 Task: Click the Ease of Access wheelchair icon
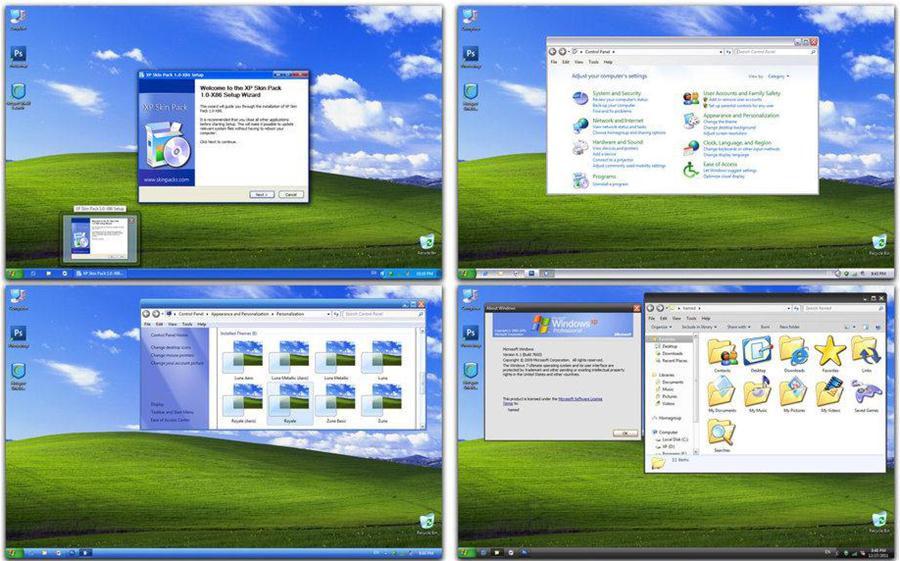(x=690, y=170)
